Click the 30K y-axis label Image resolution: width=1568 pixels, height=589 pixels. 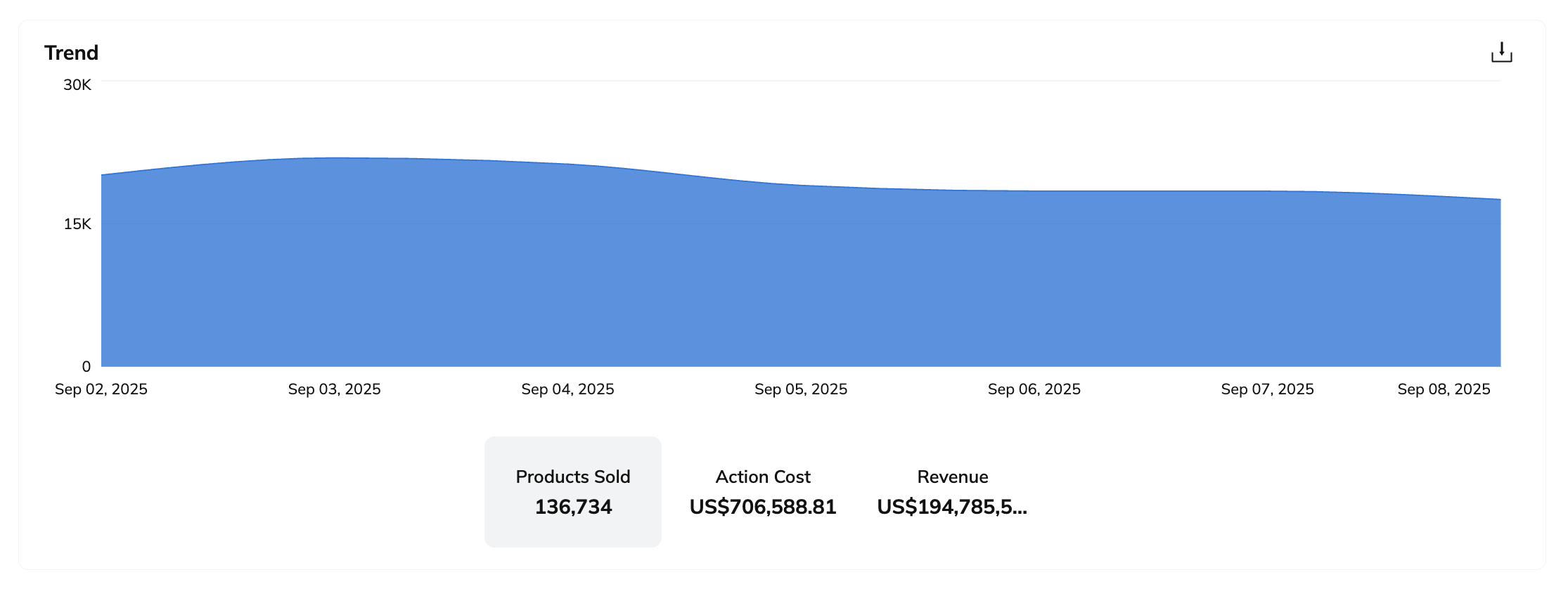[77, 85]
